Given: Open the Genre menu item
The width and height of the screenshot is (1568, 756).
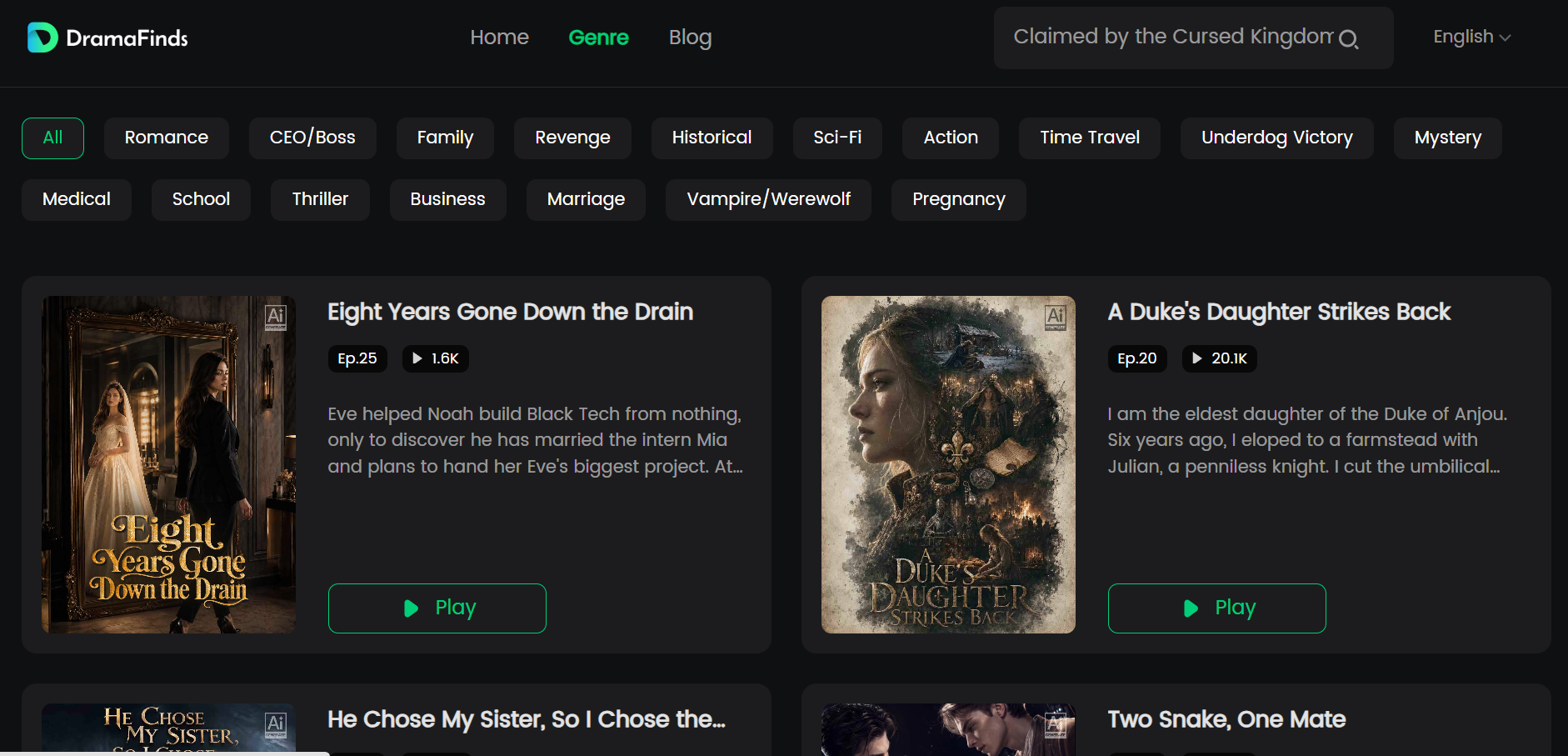Looking at the screenshot, I should click(x=598, y=38).
